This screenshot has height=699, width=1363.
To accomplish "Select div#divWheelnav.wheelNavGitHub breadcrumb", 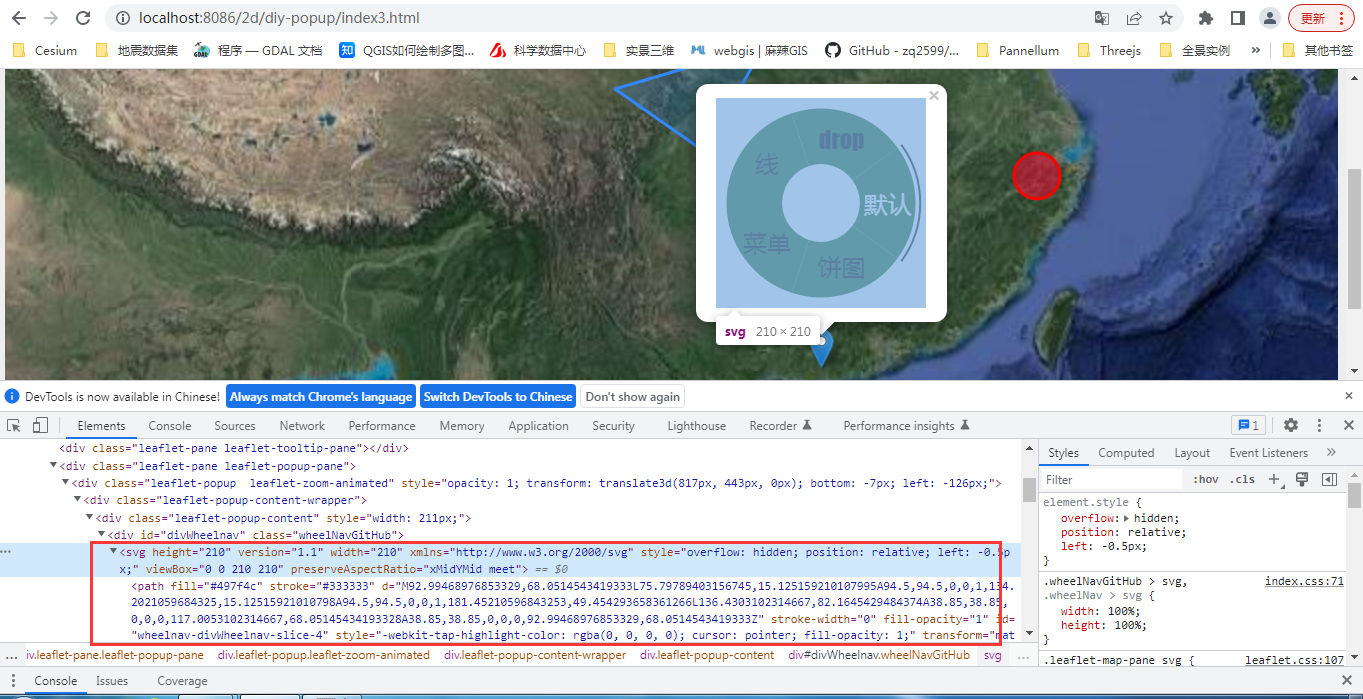I will pos(878,655).
